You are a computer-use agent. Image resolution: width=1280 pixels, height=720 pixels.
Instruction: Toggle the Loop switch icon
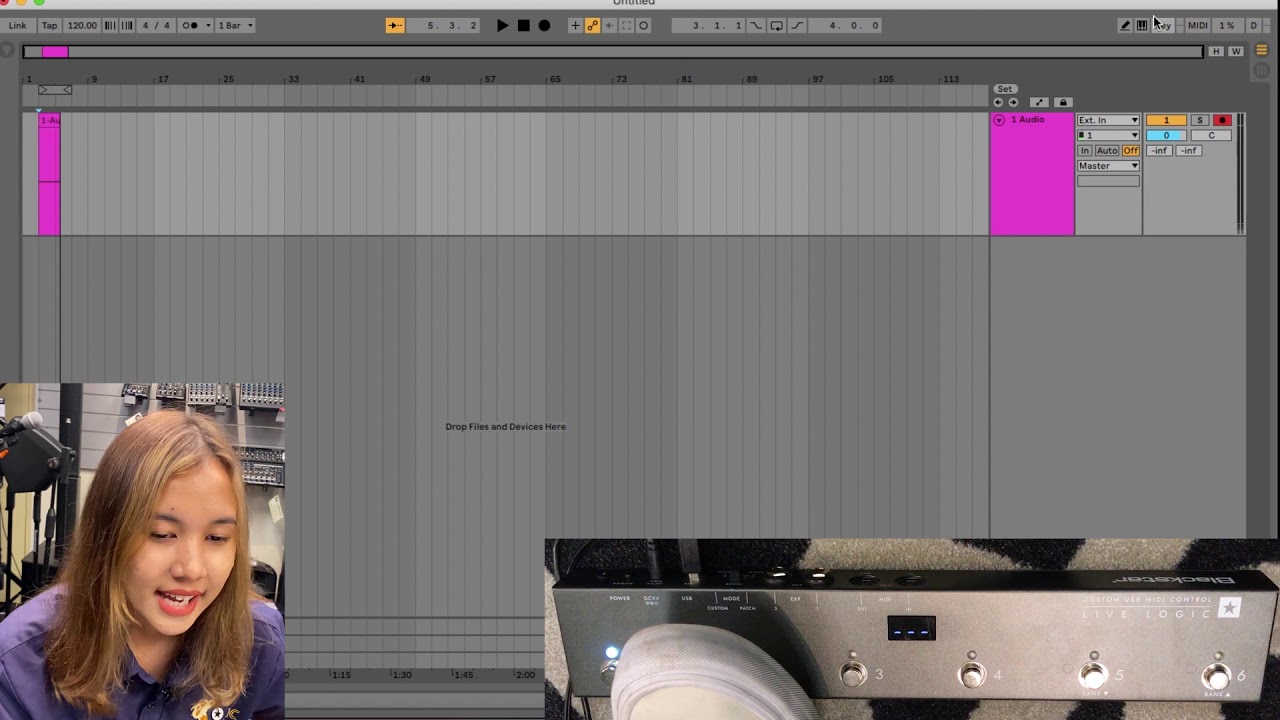(776, 25)
